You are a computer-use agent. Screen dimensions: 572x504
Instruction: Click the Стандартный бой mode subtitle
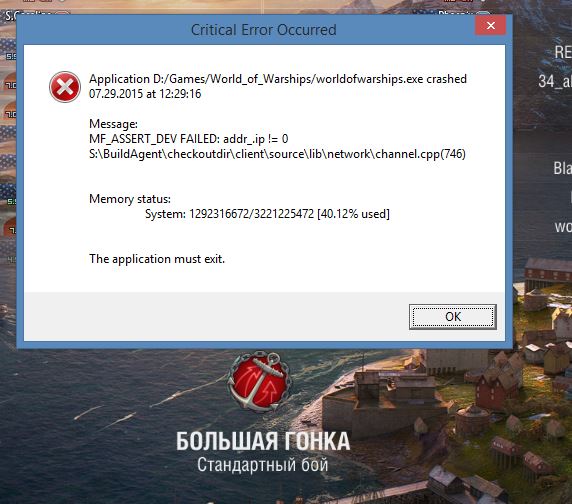[x=263, y=465]
